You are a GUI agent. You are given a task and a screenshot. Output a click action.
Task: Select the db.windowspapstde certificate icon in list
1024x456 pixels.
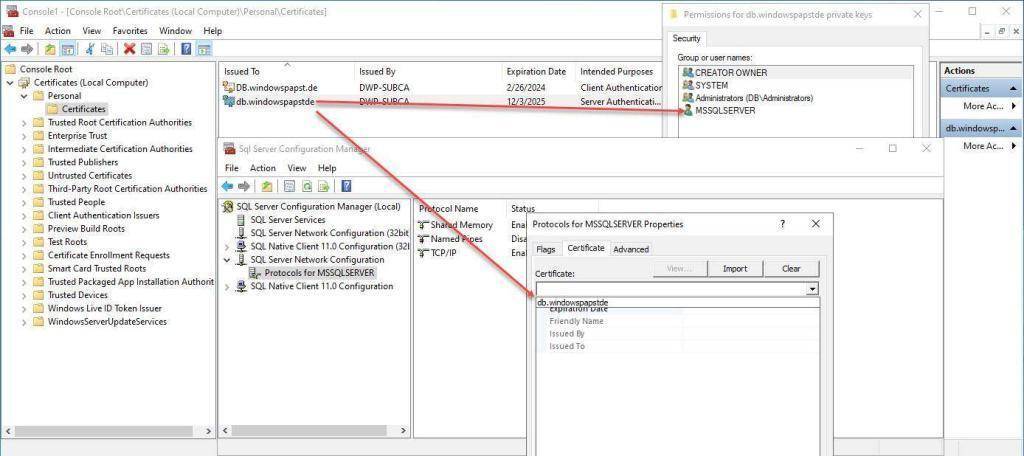tap(229, 101)
